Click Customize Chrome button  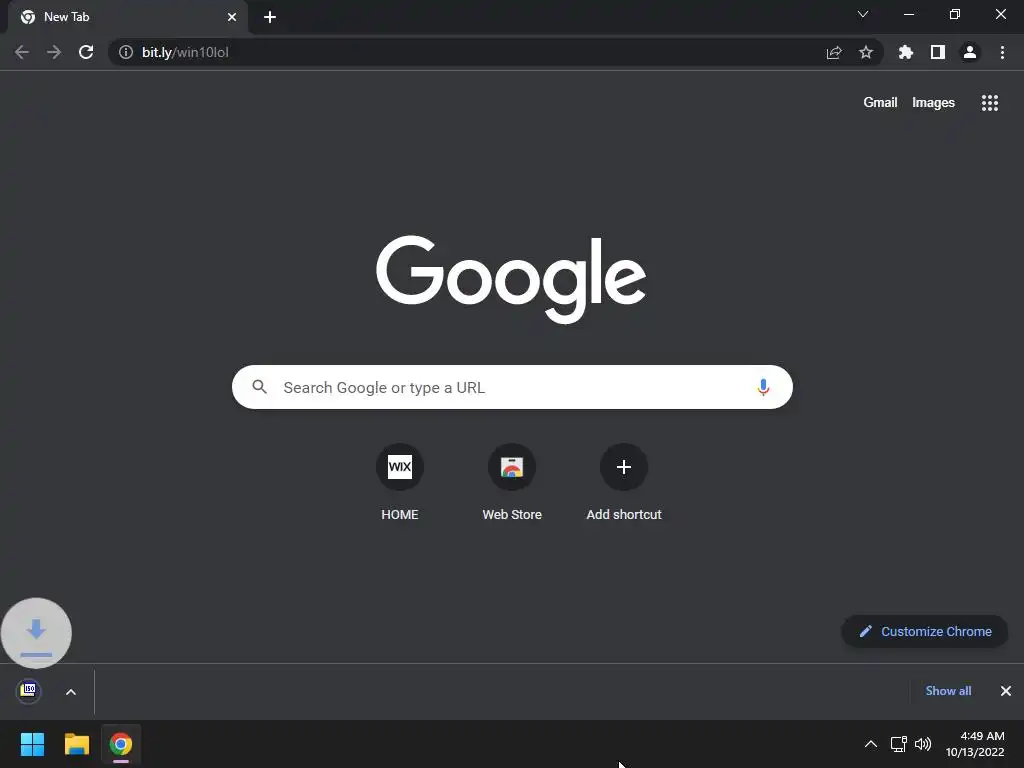click(x=925, y=632)
